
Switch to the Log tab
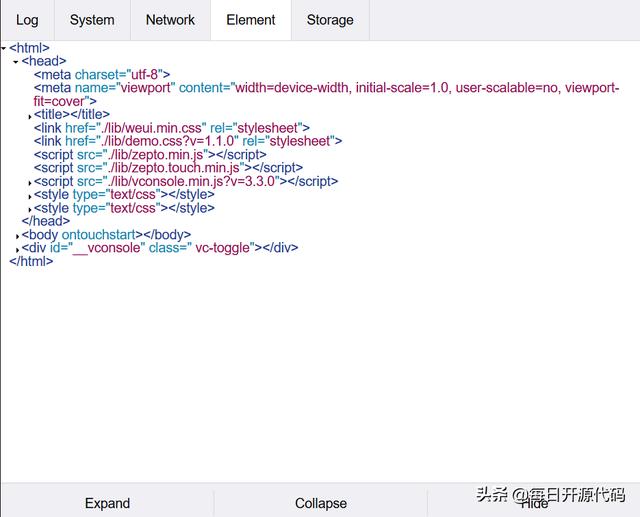(x=27, y=20)
